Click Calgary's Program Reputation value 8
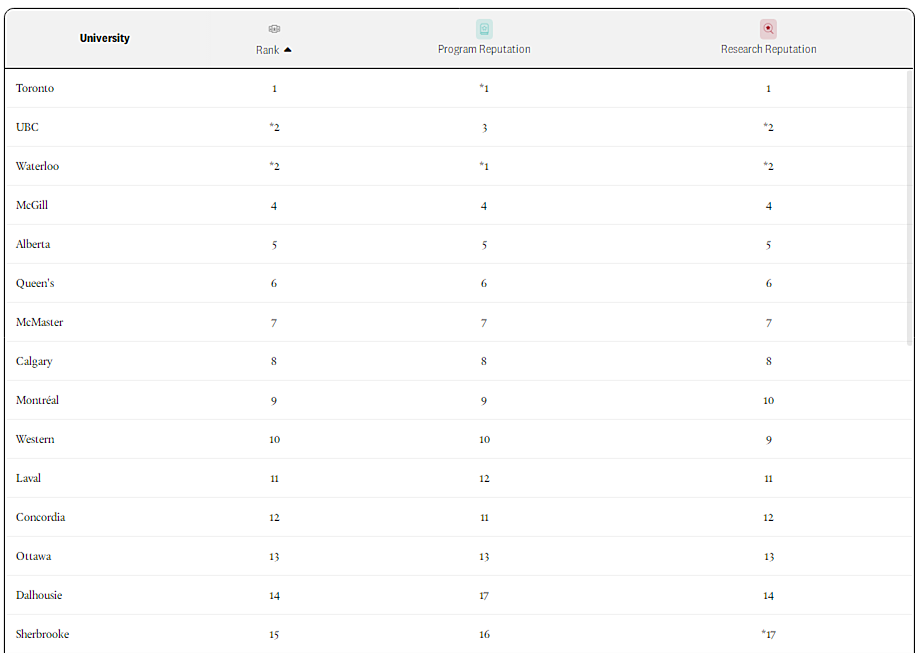Viewport: 918px width, 653px height. pos(484,361)
